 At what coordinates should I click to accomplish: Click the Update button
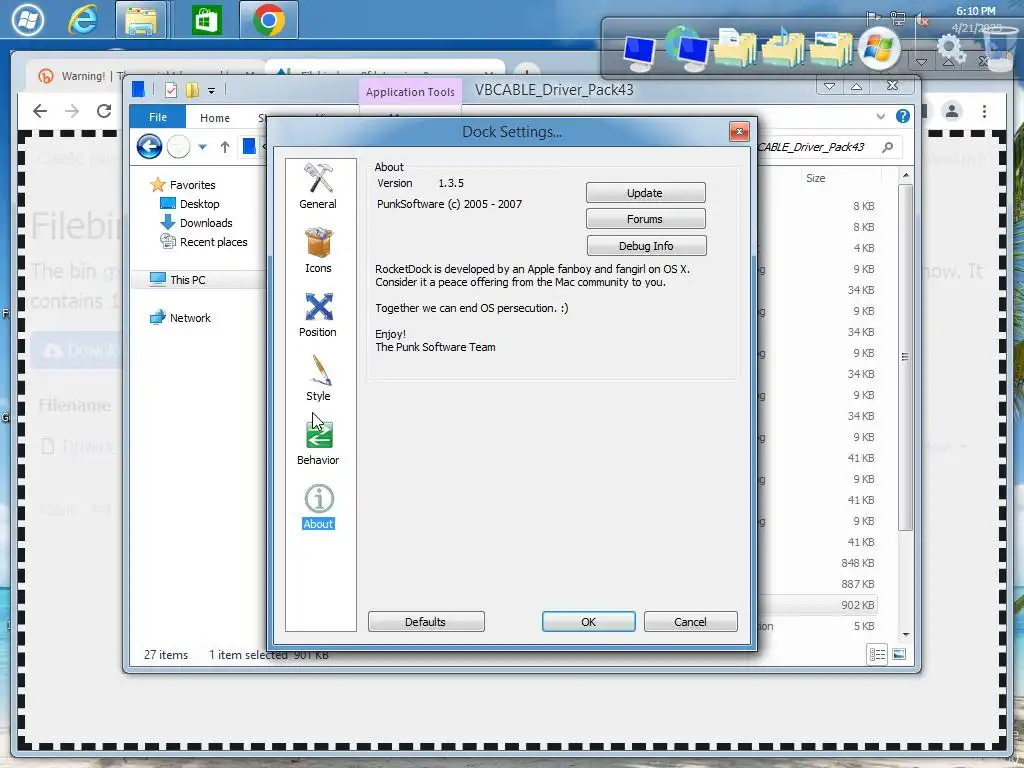[645, 193]
